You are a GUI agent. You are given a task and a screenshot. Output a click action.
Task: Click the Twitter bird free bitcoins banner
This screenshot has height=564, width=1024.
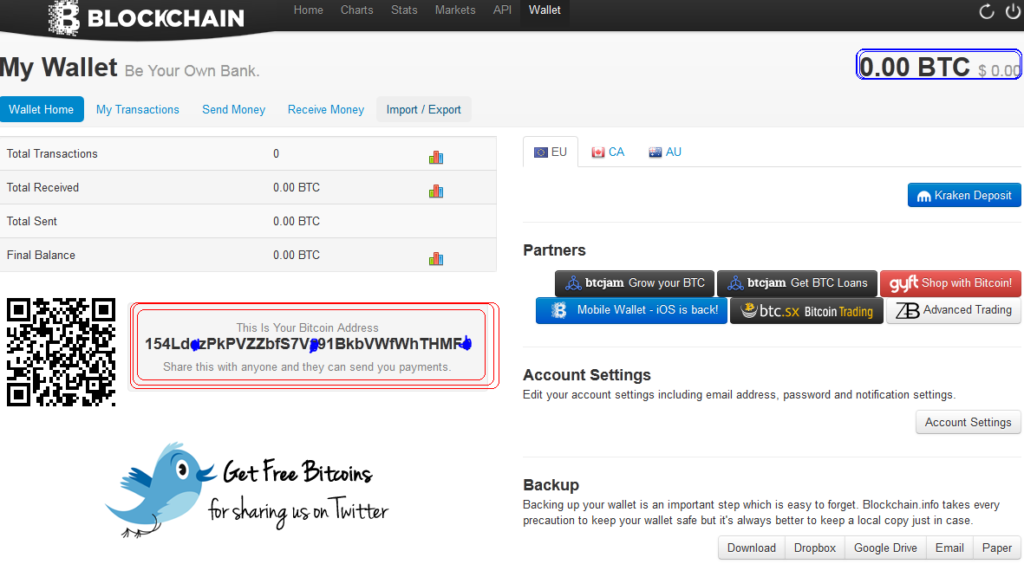click(247, 489)
